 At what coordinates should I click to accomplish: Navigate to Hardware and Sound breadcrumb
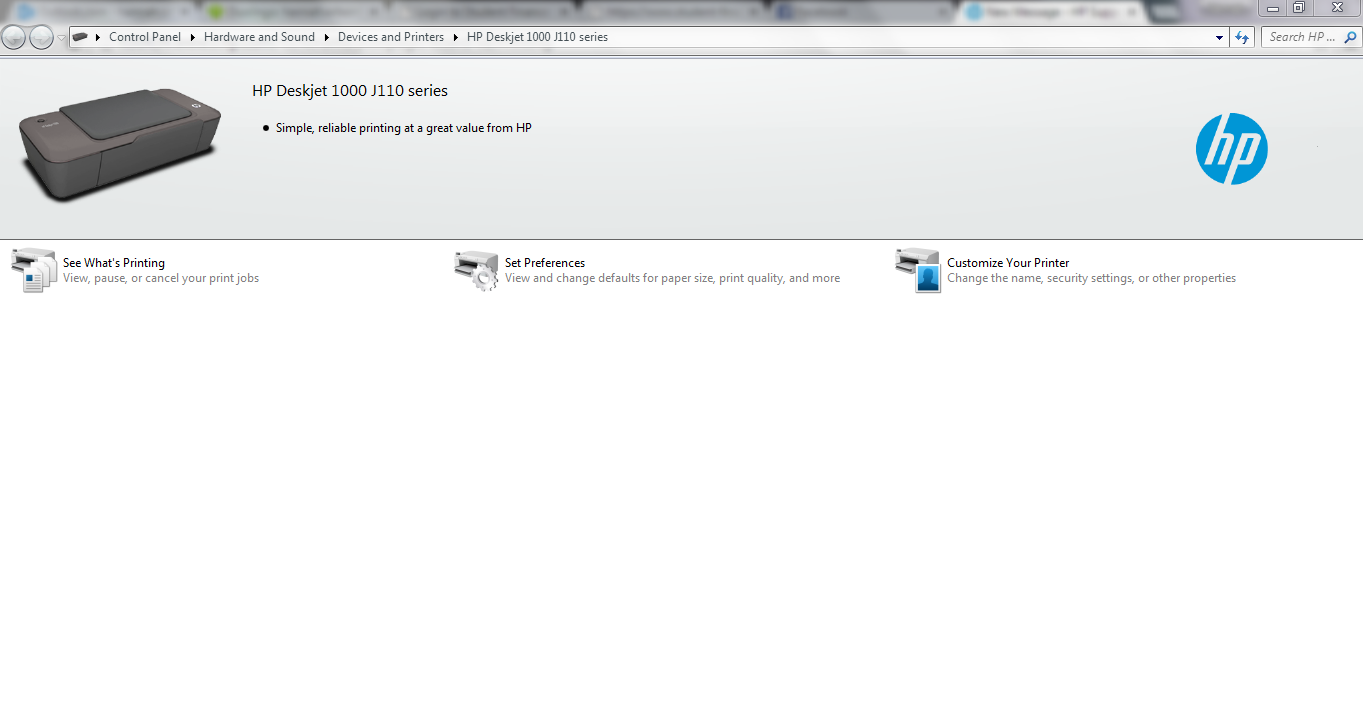[x=259, y=37]
